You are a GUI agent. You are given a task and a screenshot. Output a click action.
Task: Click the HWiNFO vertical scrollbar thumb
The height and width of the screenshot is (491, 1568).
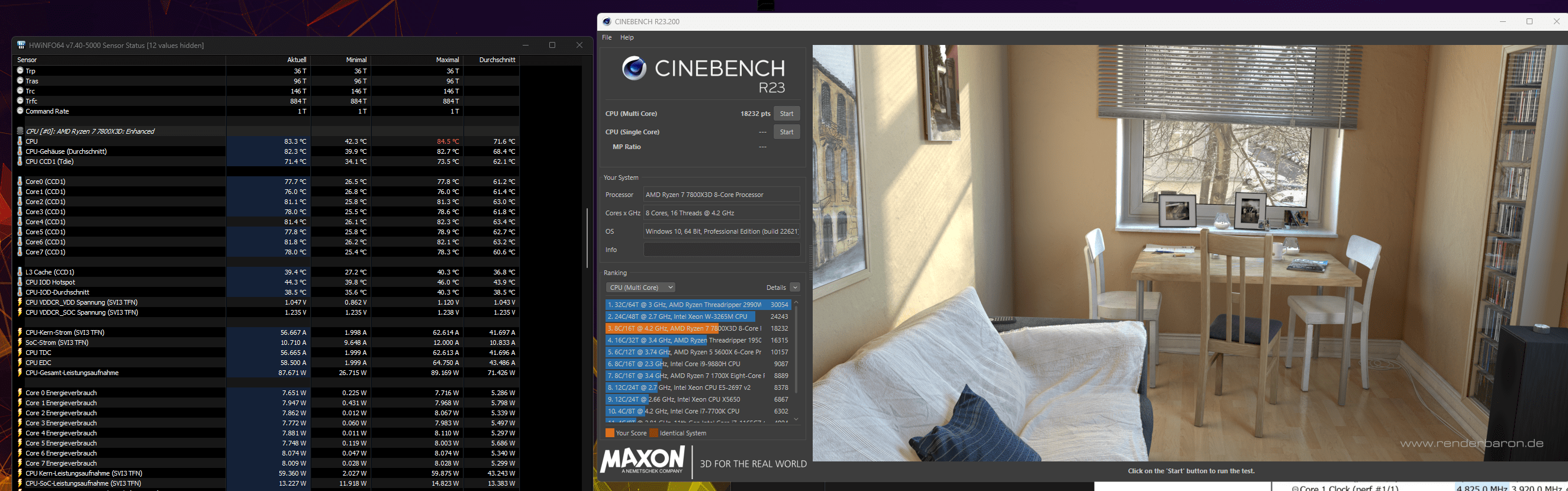pos(587,237)
